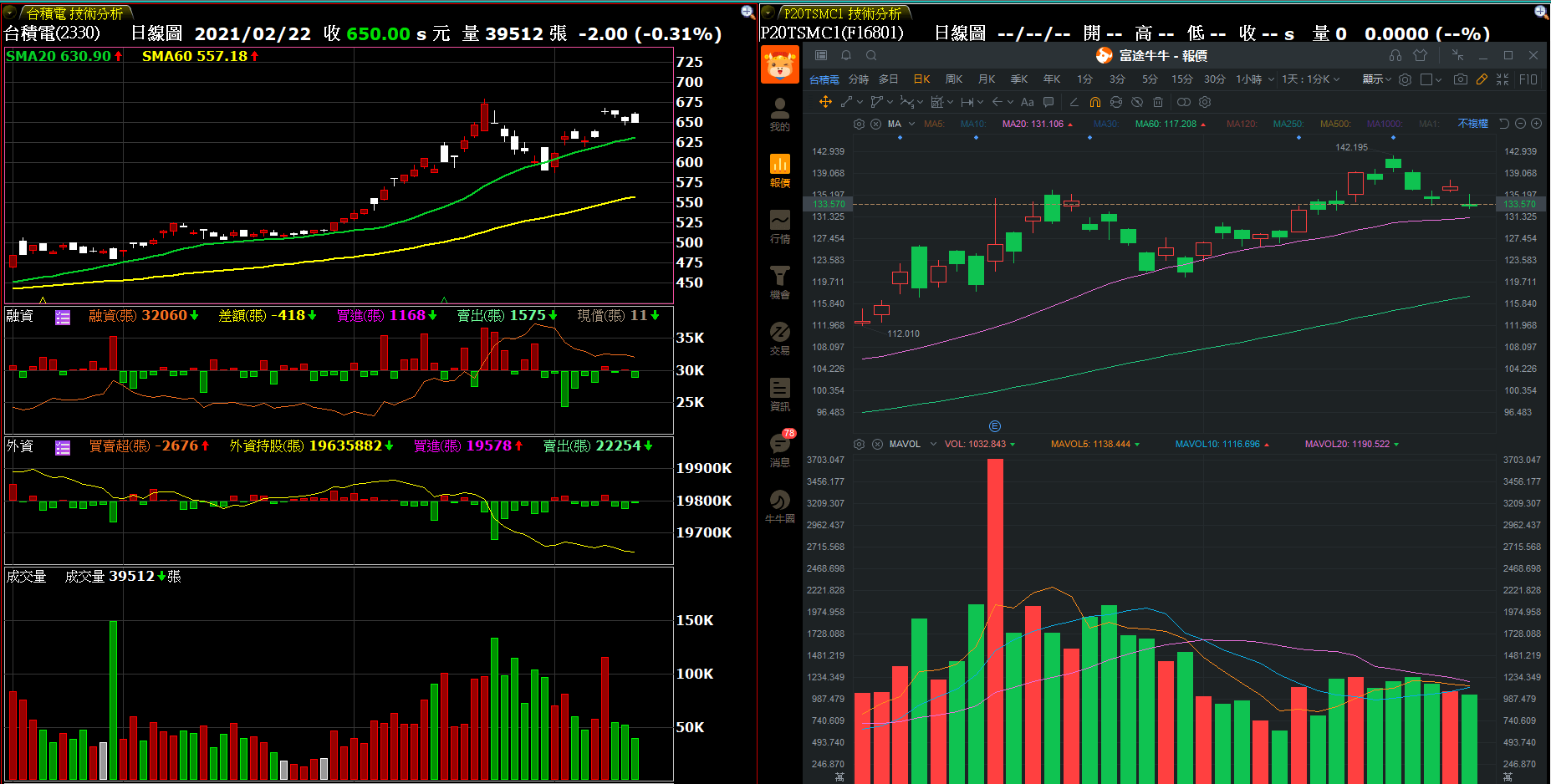Image resolution: width=1551 pixels, height=784 pixels.
Task: Open the 顯示 display dropdown
Action: tap(1375, 79)
